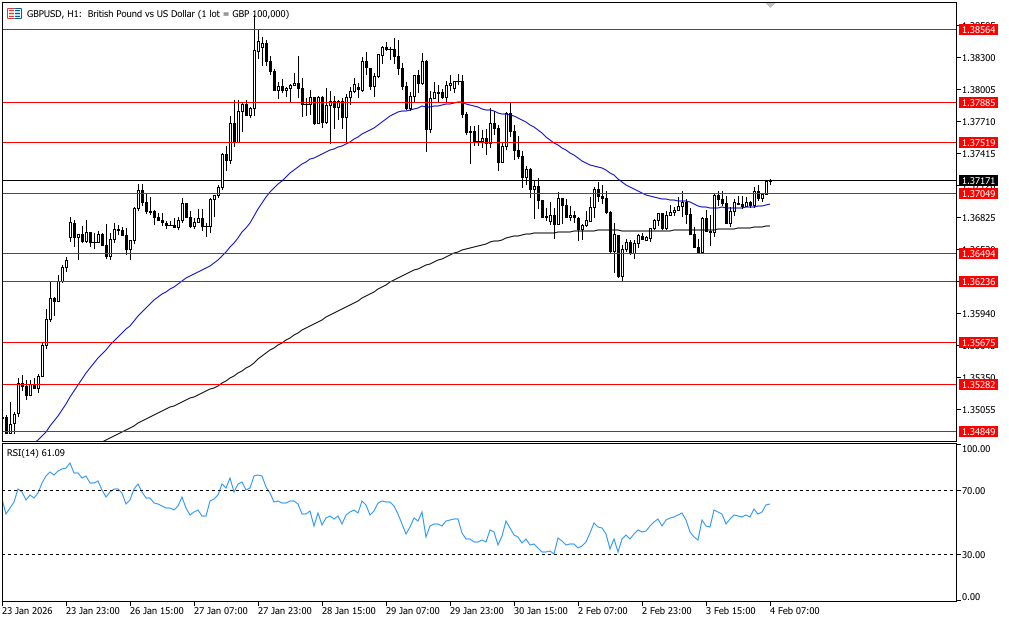Click the RSI(14) 61.09 indicator label
The height and width of the screenshot is (622, 1009).
36,453
